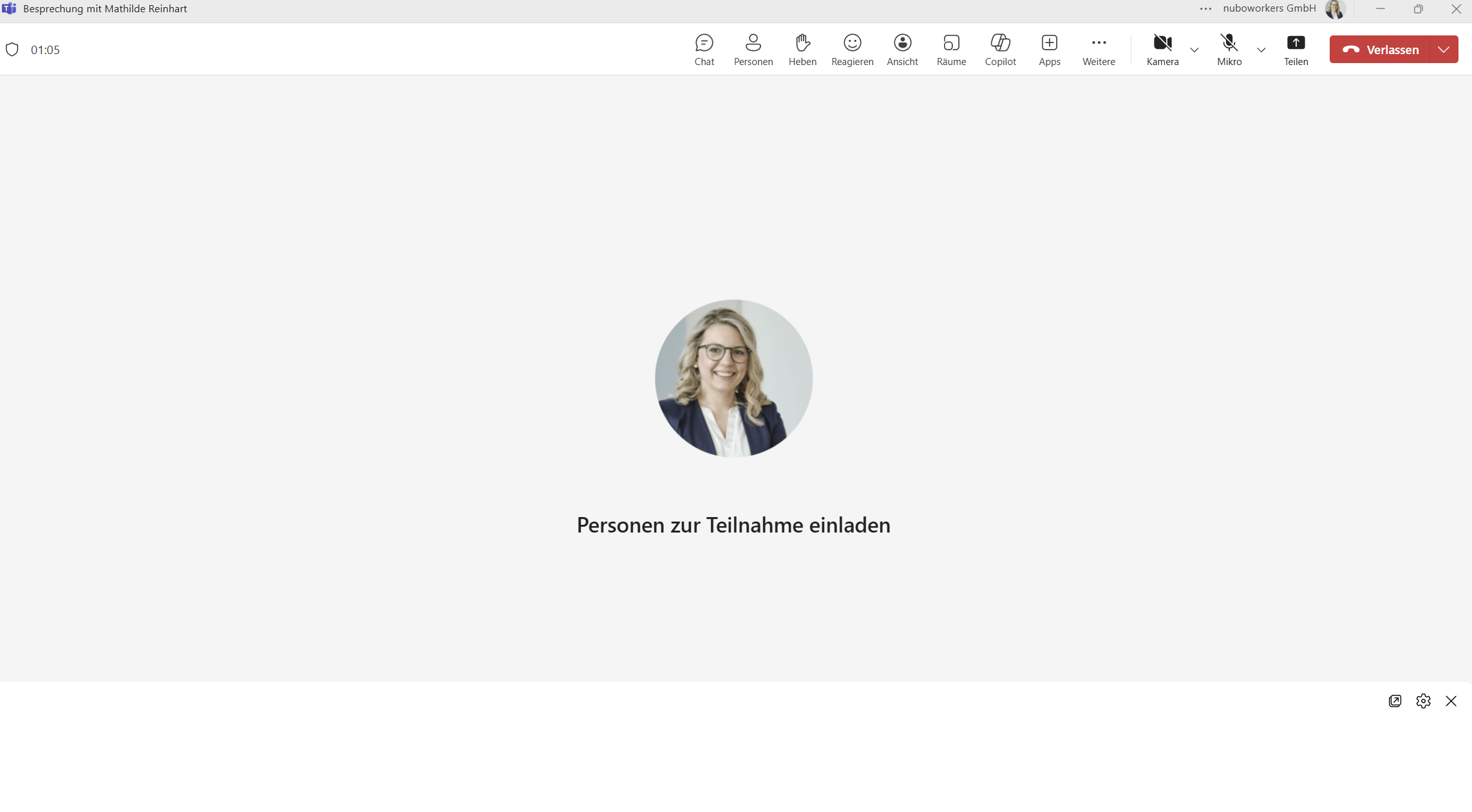Launch Copilot in the meeting

(1000, 49)
